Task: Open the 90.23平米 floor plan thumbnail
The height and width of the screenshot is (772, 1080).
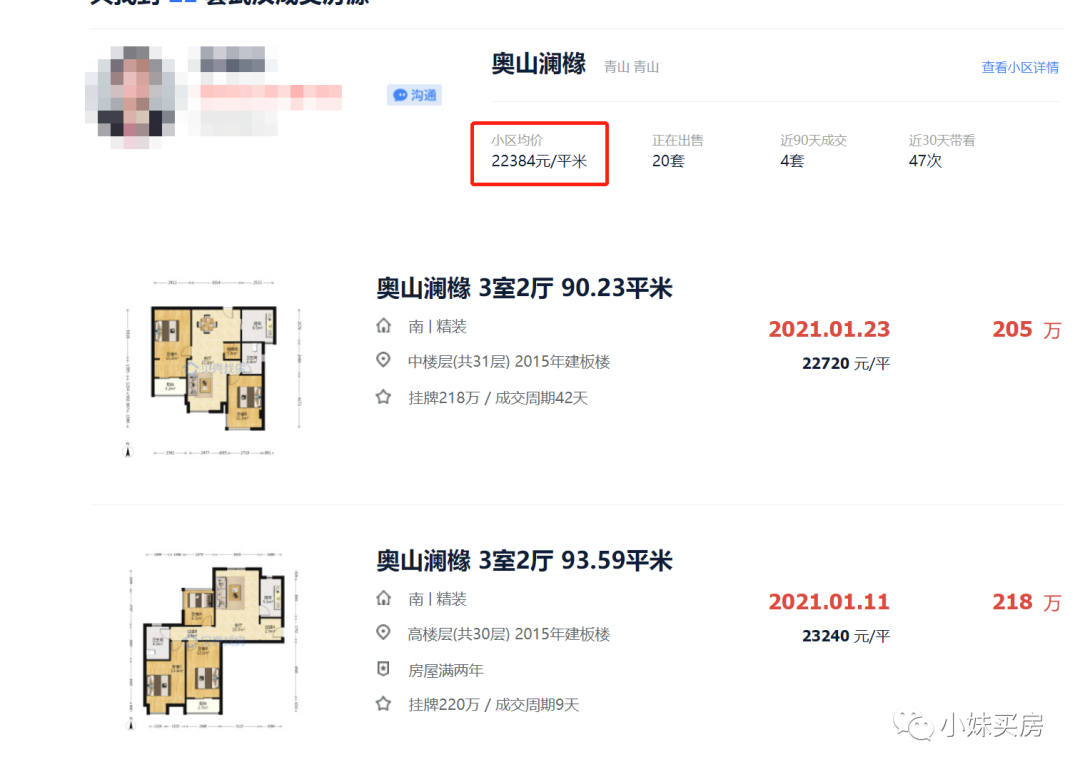Action: coord(214,368)
